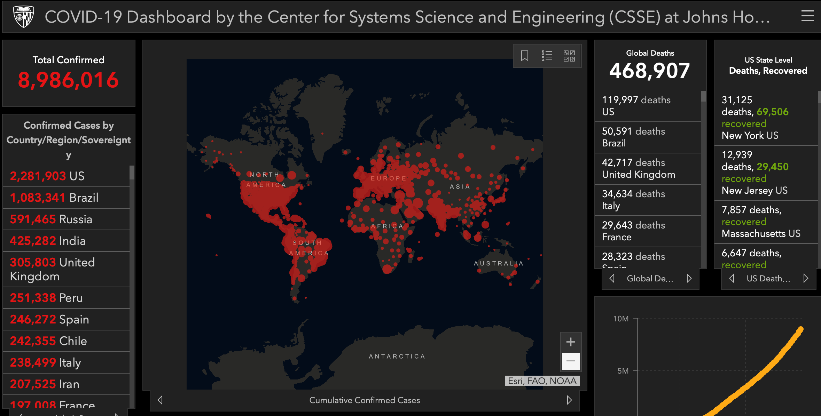The height and width of the screenshot is (416, 821).
Task: Select Iran in confirmed cases list
Action: (66, 384)
